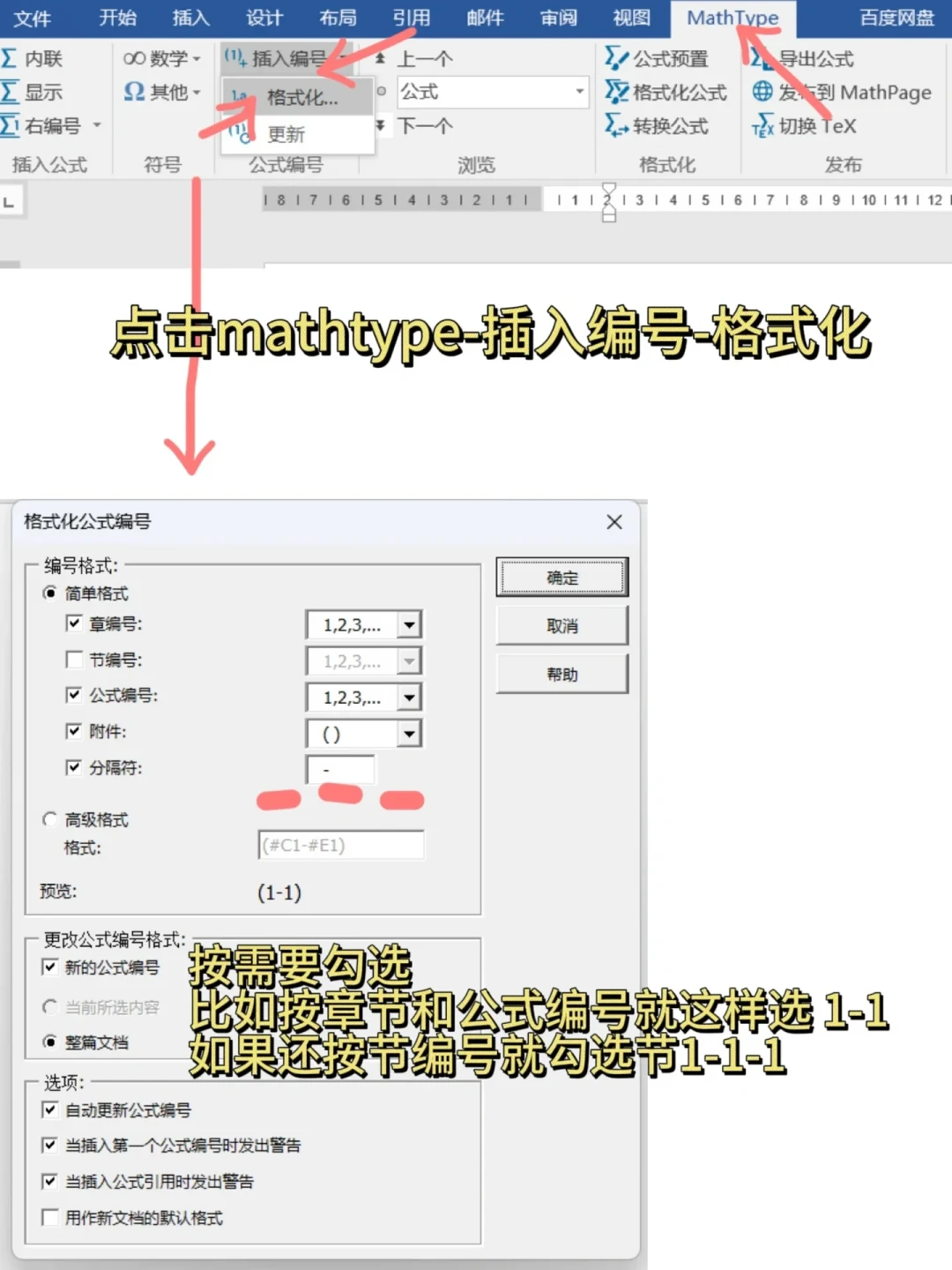Viewport: 952px width, 1270px height.
Task: Expand the 数学 dropdown arrow
Action: tap(197, 59)
